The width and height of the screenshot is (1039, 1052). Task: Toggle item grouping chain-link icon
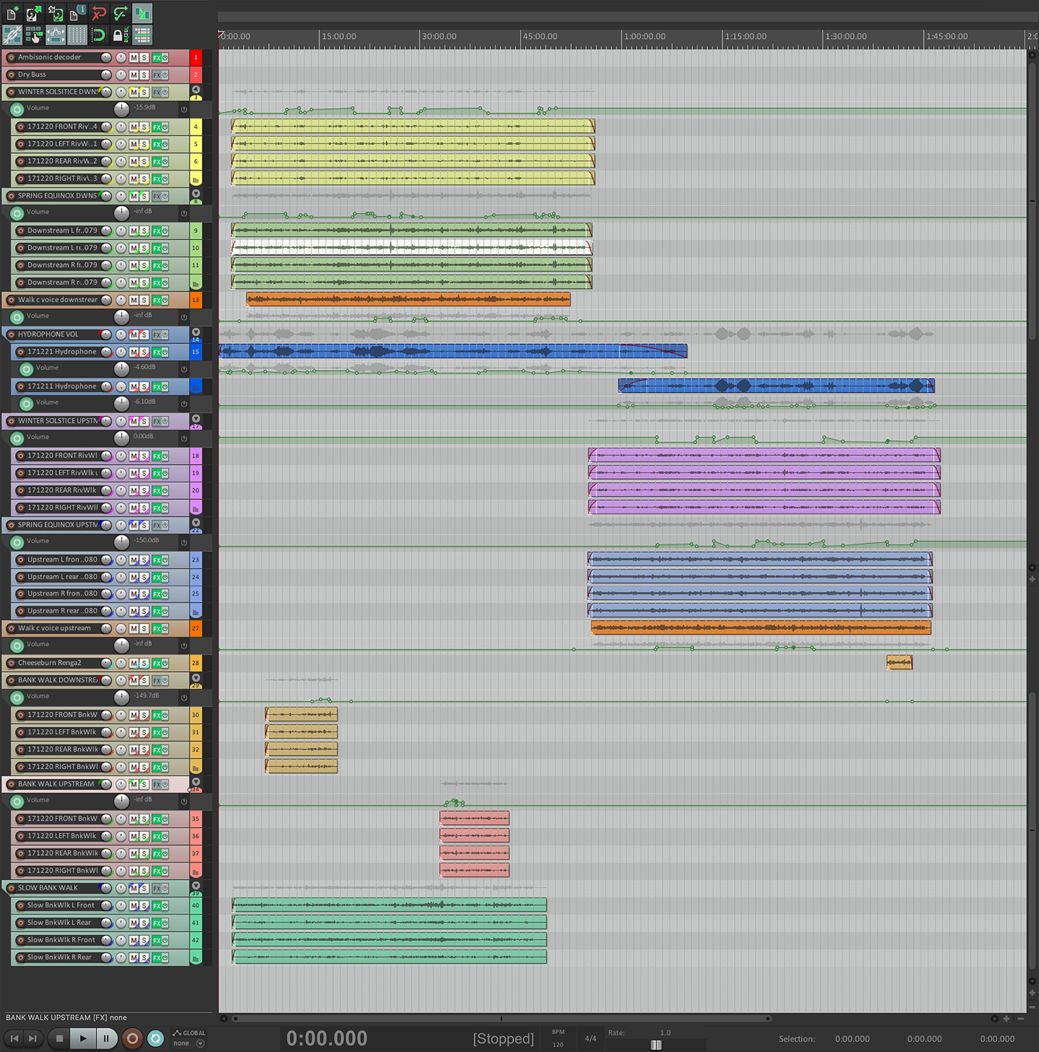pos(12,36)
